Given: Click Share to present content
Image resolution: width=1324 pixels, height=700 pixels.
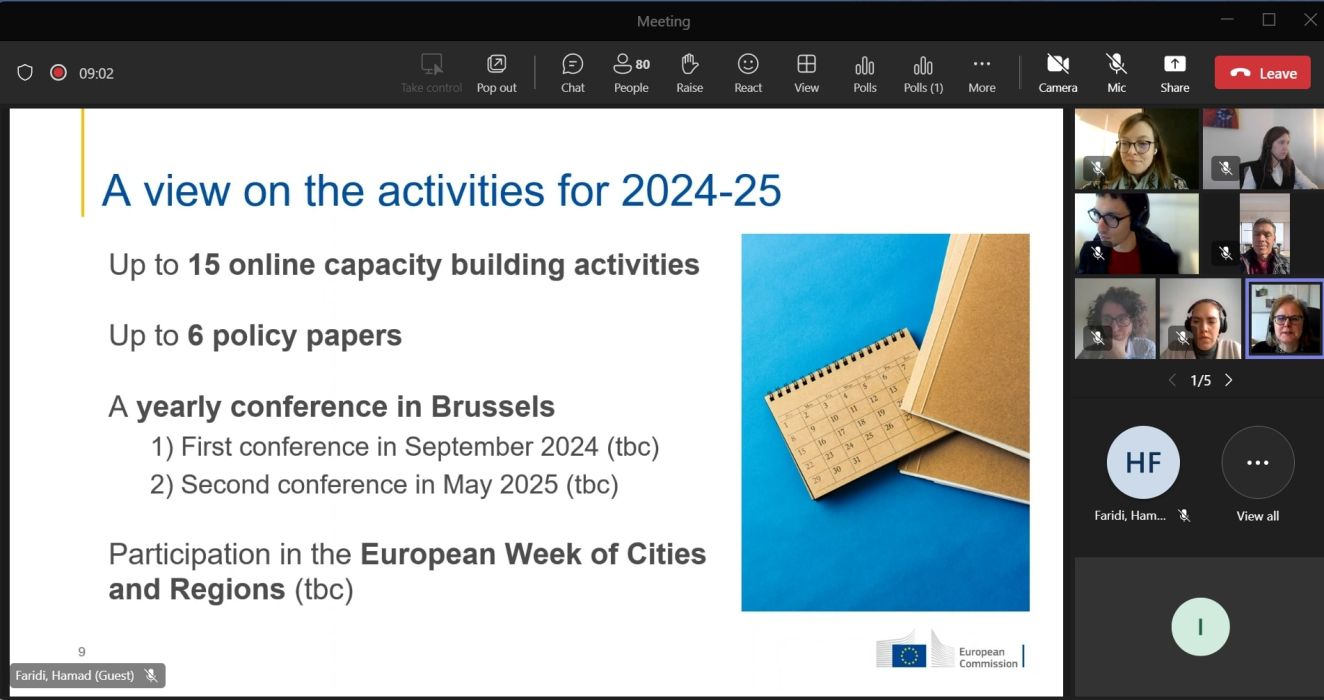Looking at the screenshot, I should [x=1174, y=73].
